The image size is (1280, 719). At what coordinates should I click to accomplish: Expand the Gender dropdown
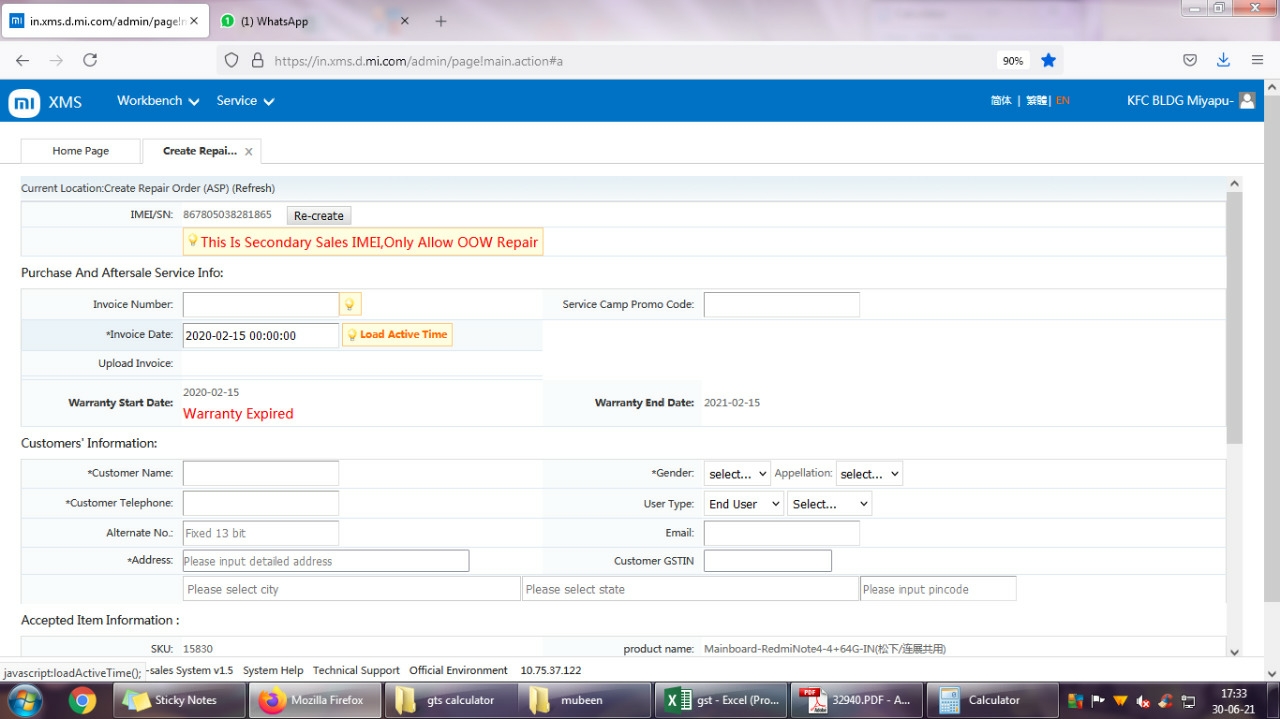tap(737, 474)
